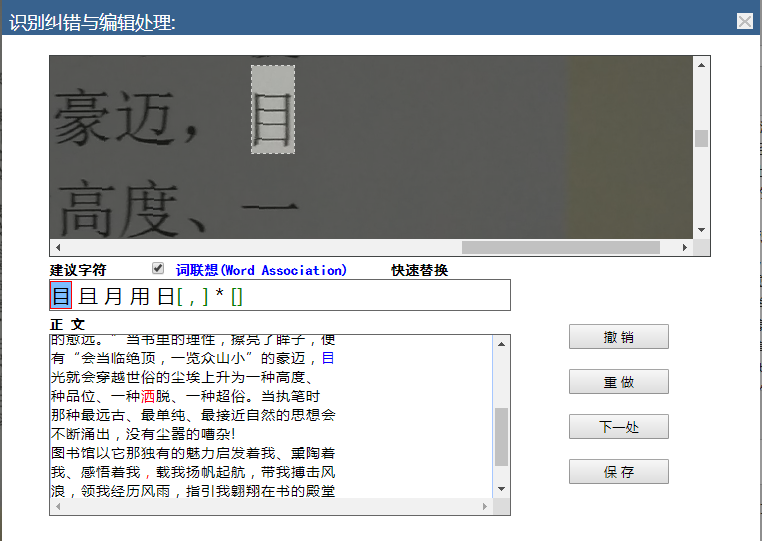This screenshot has height=541, width=762.
Task: Go to next error with 下一处
Action: coord(619,426)
